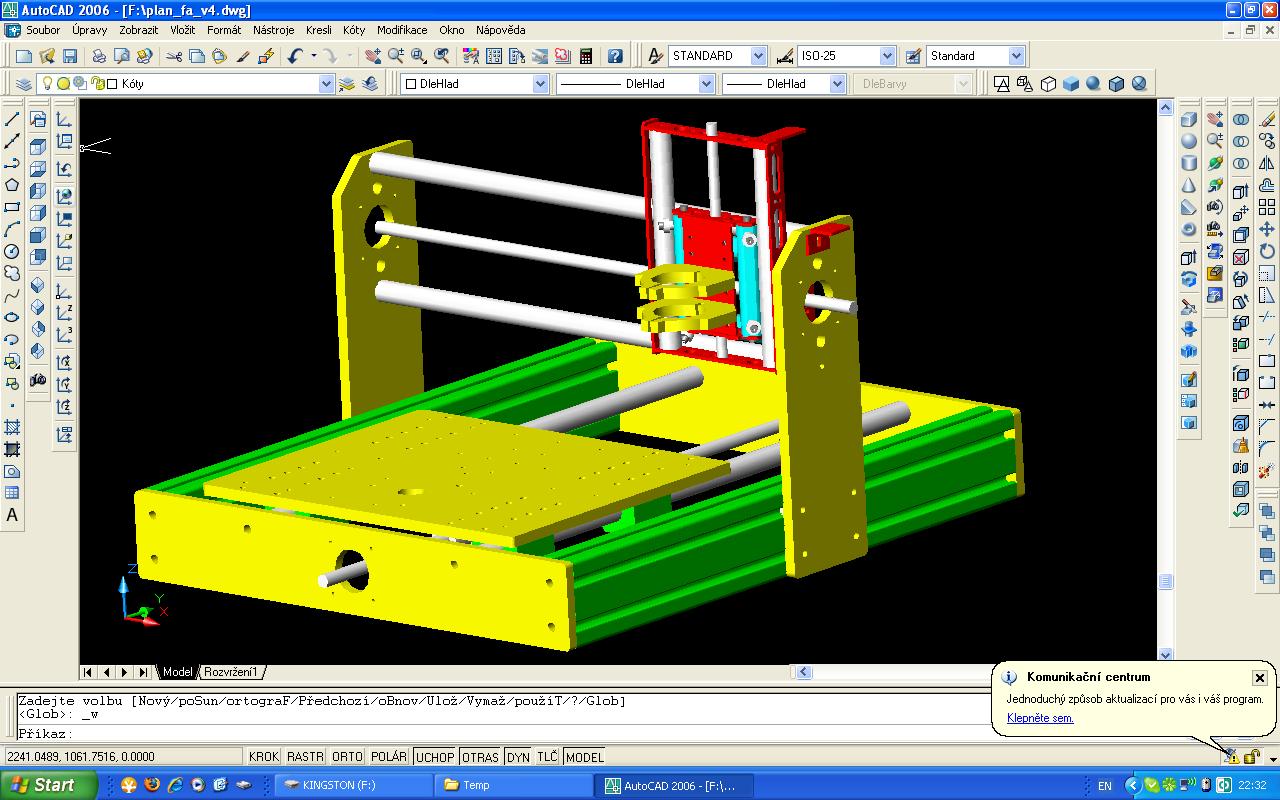Open the DleHlad color control dropdown

coord(540,84)
